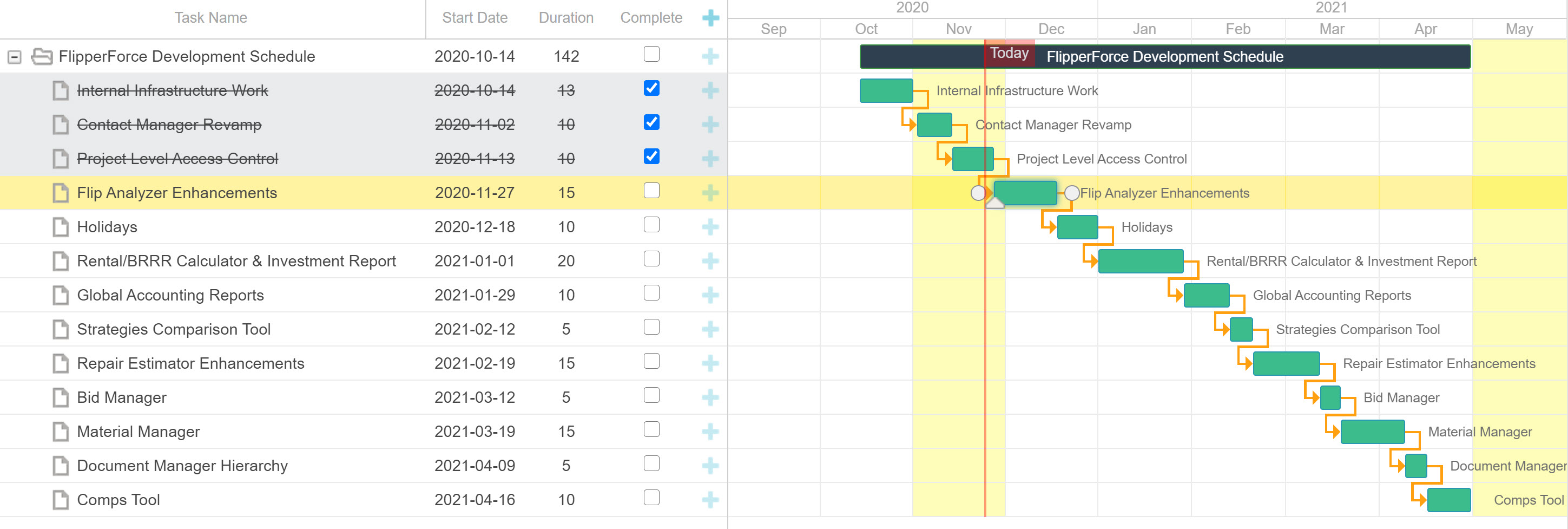The height and width of the screenshot is (529, 1568).
Task: Click file icon beside Comps Tool
Action: (x=61, y=500)
